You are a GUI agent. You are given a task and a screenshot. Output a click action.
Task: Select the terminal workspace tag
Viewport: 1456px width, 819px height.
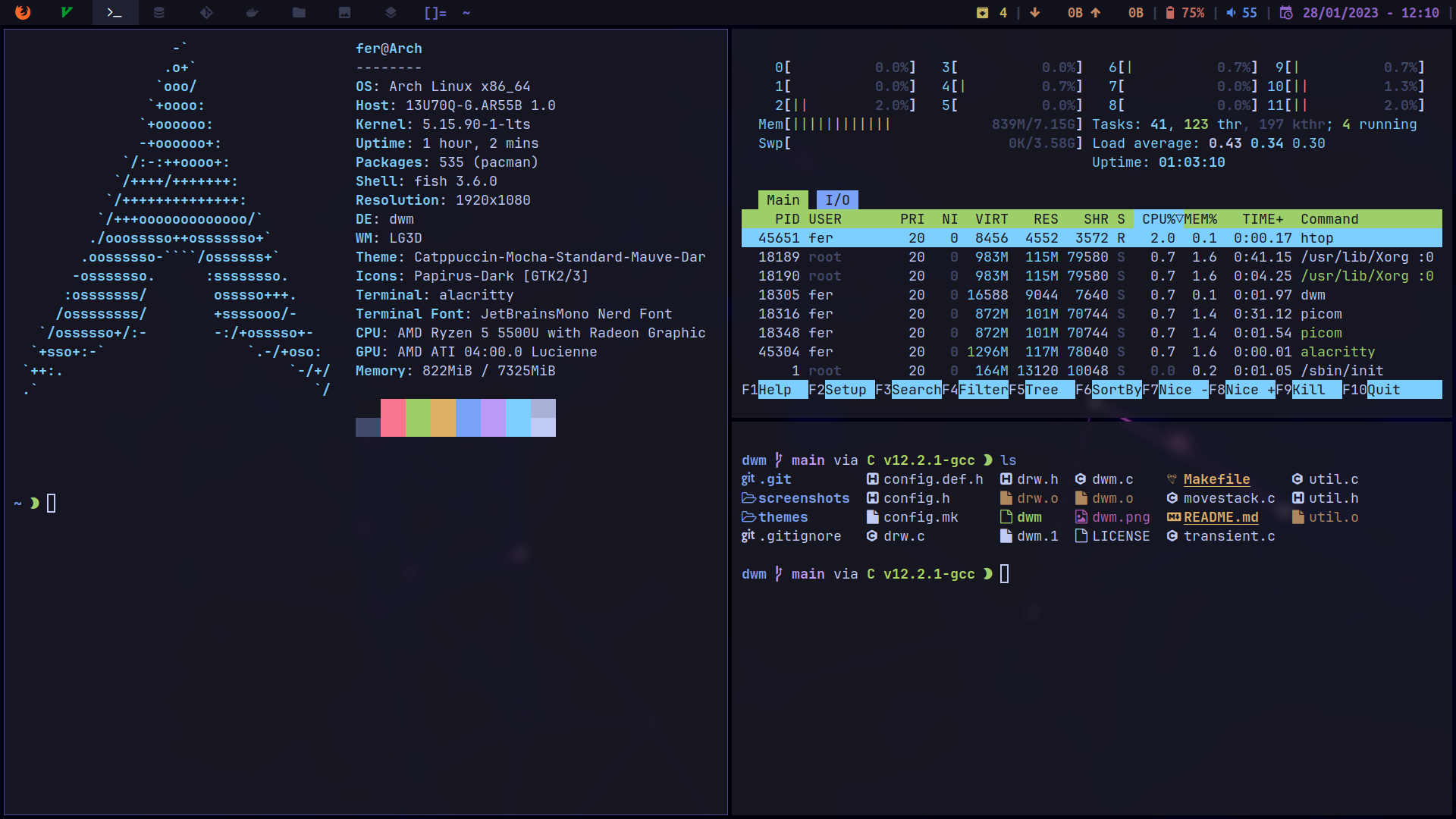[115, 12]
